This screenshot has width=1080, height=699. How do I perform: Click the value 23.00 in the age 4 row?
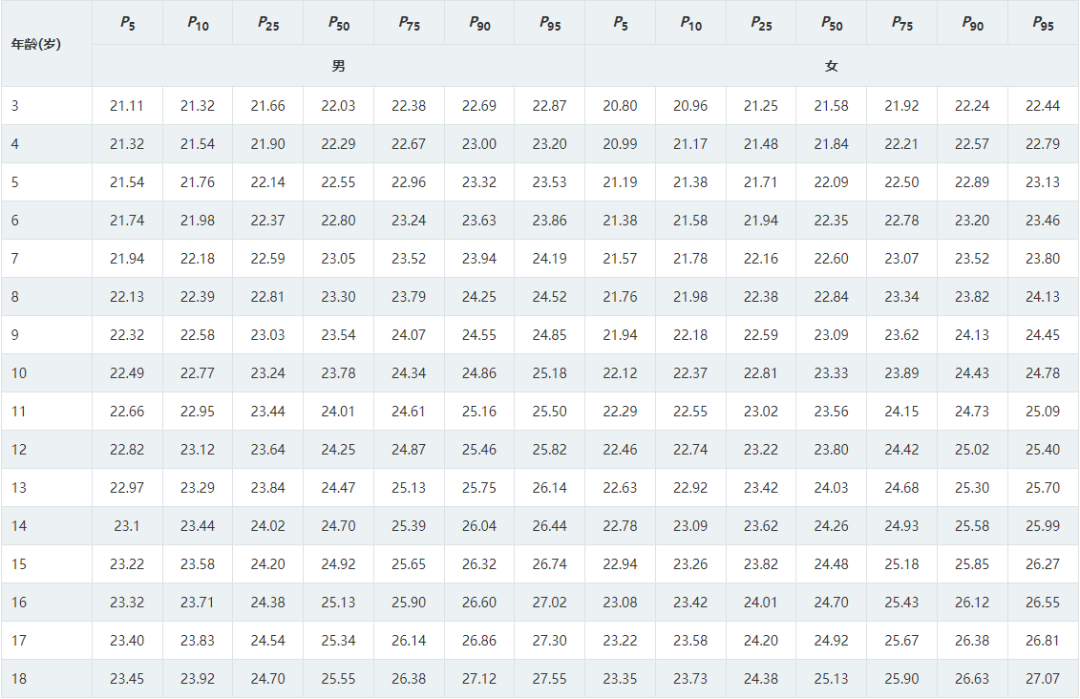[x=479, y=145]
